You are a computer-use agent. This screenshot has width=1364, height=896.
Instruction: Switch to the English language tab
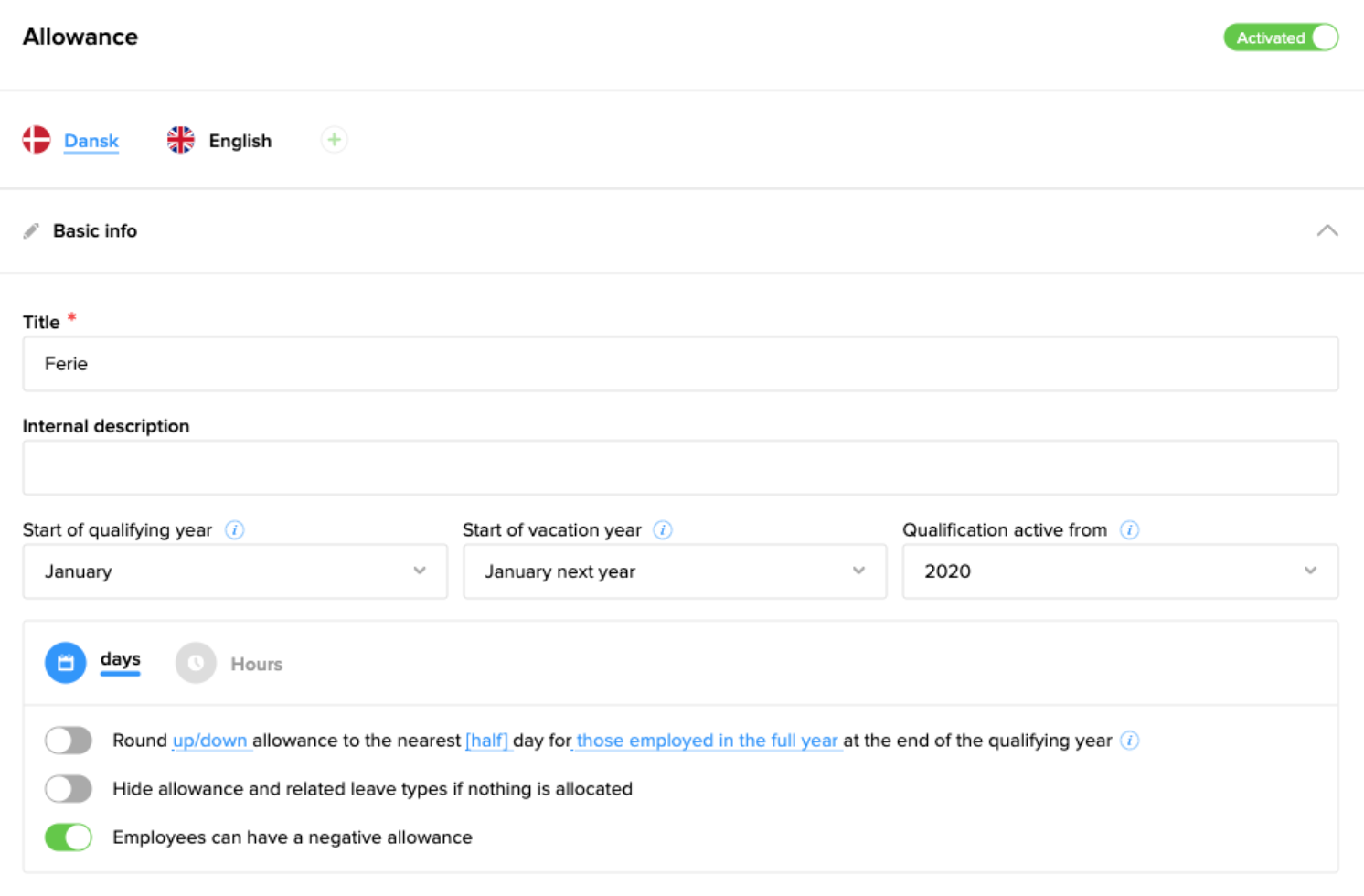[x=240, y=141]
